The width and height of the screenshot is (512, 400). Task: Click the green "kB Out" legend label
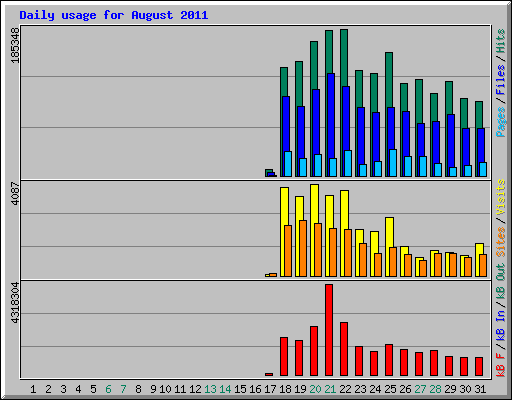click(x=501, y=282)
